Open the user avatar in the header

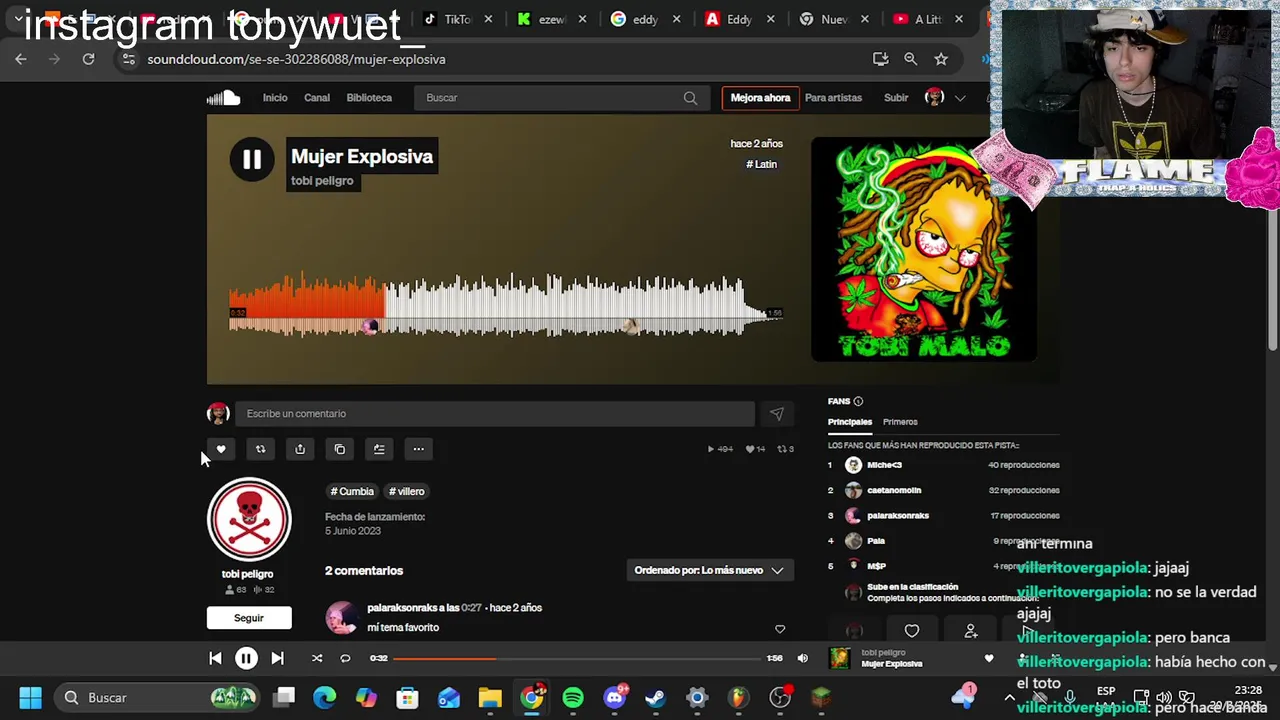934,97
